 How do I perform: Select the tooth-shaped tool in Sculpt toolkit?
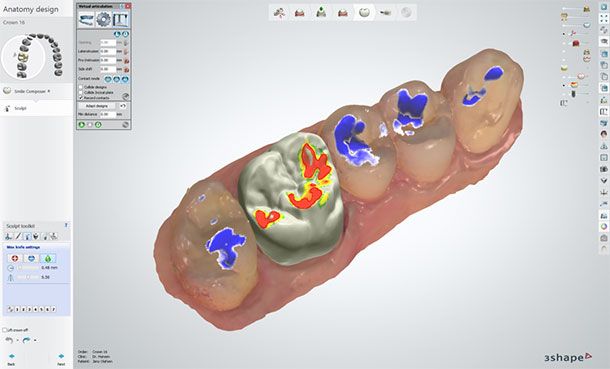(x=36, y=236)
